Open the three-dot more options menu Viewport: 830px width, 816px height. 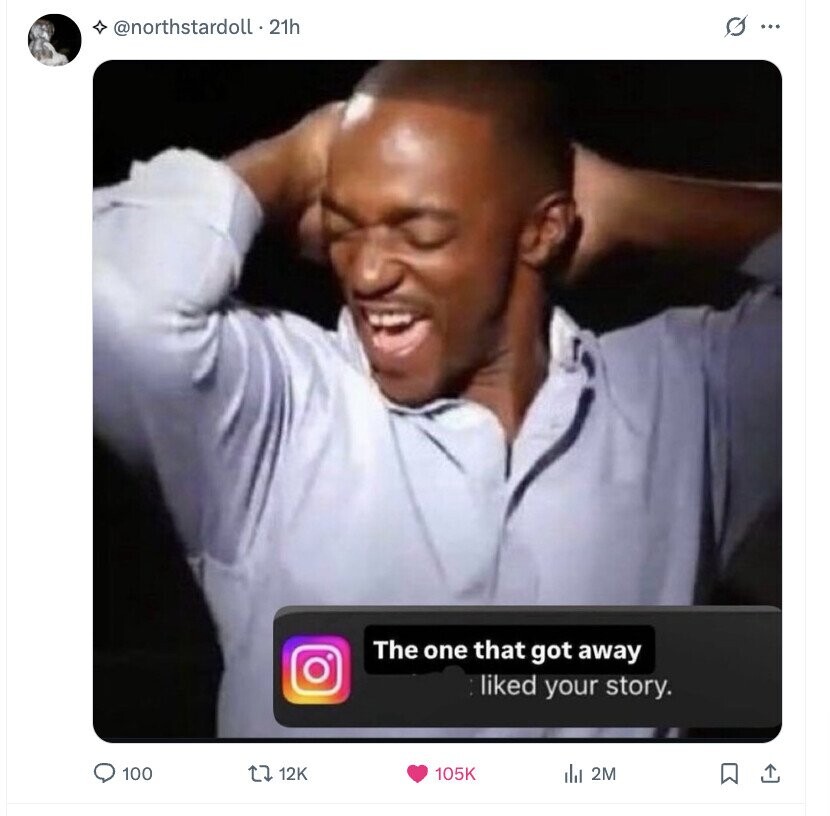(769, 27)
